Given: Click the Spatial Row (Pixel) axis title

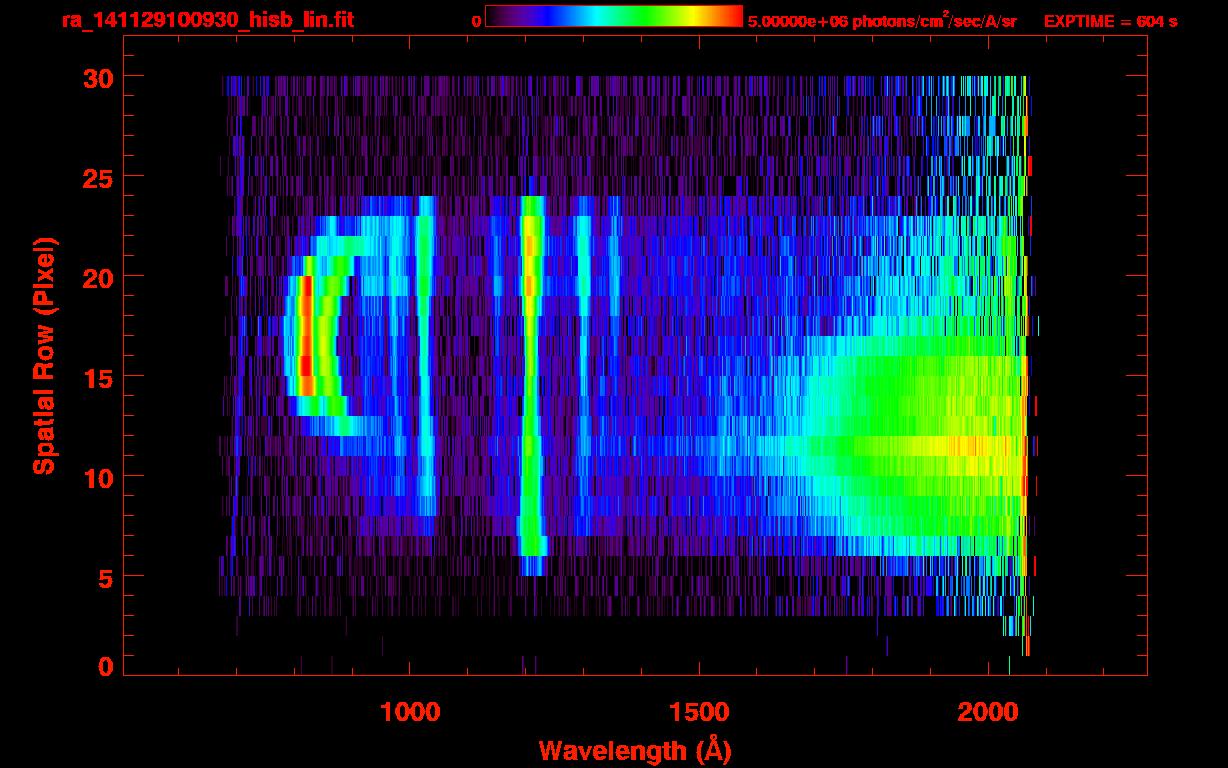Looking at the screenshot, I should pyautogui.click(x=44, y=355).
